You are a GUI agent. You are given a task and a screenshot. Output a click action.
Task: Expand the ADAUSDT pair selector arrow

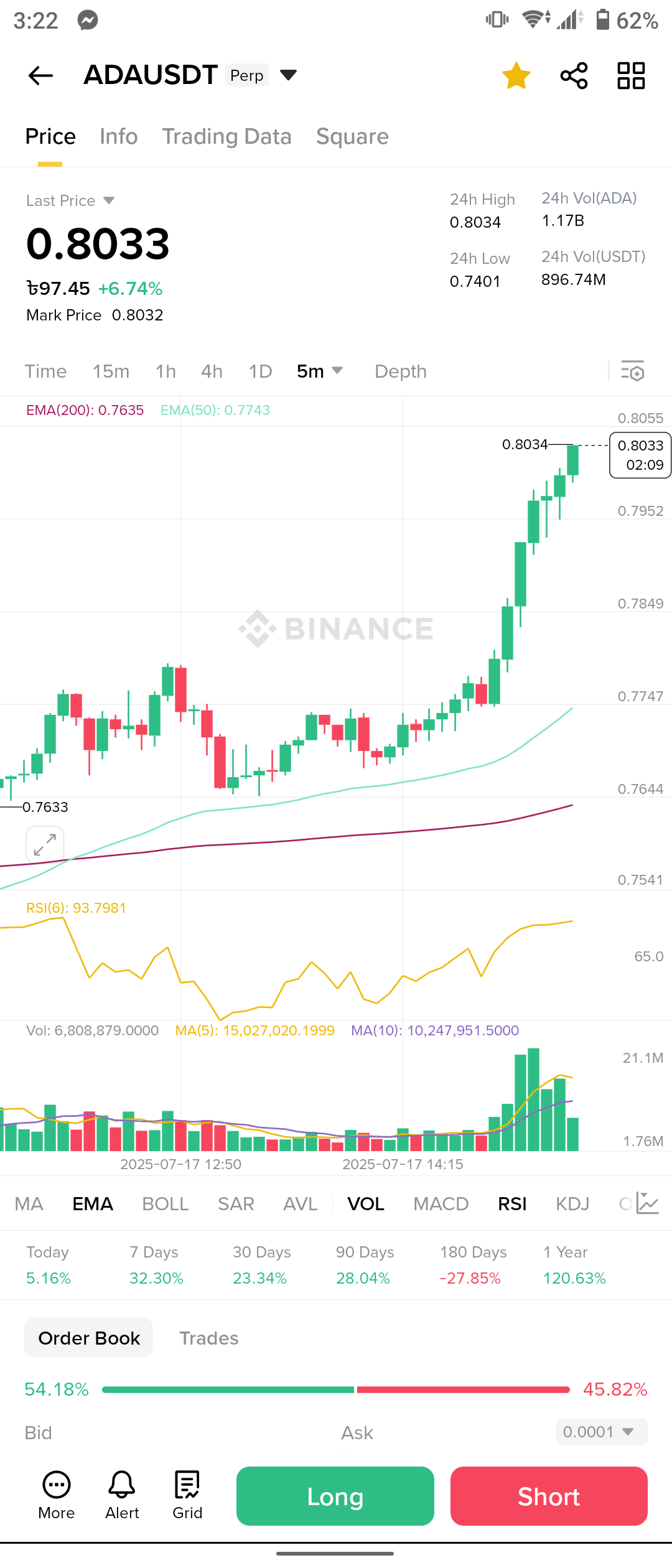(288, 75)
